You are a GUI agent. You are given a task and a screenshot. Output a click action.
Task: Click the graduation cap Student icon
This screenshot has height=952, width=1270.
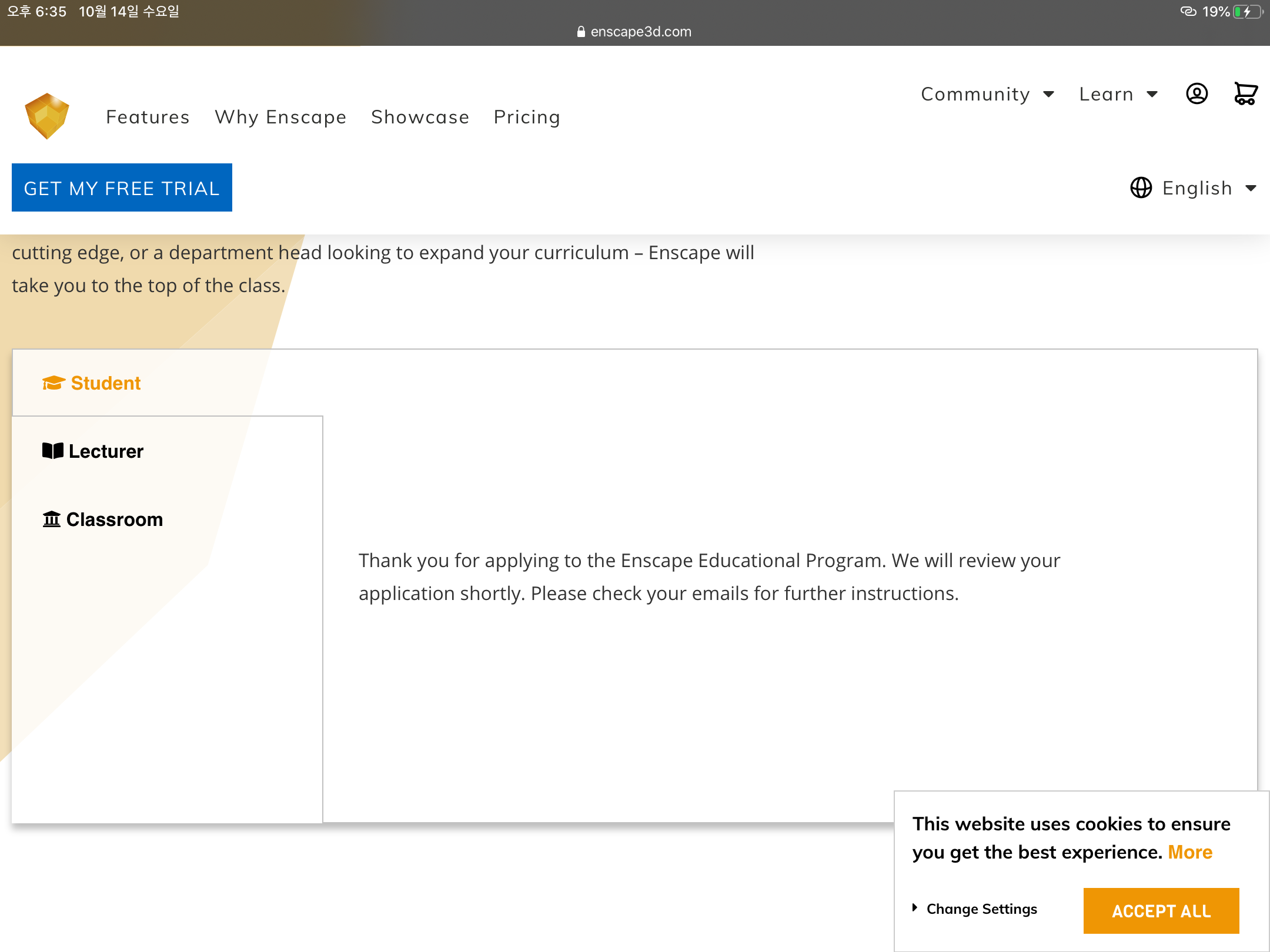tap(54, 383)
